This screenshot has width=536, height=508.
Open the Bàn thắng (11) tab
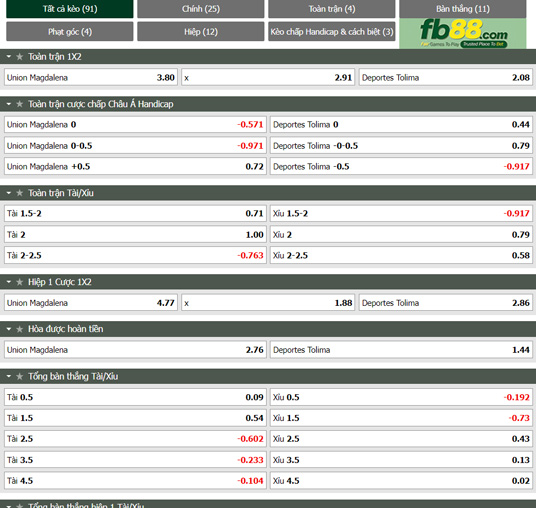[463, 9]
